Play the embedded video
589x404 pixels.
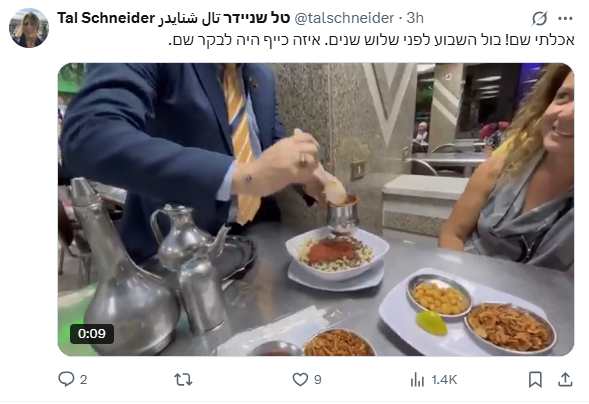316,209
